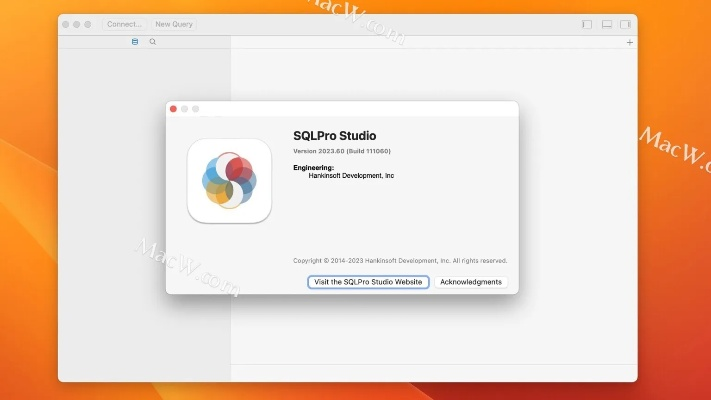Select the database connections sidebar icon
Viewport: 711px width, 400px height.
pyautogui.click(x=135, y=42)
